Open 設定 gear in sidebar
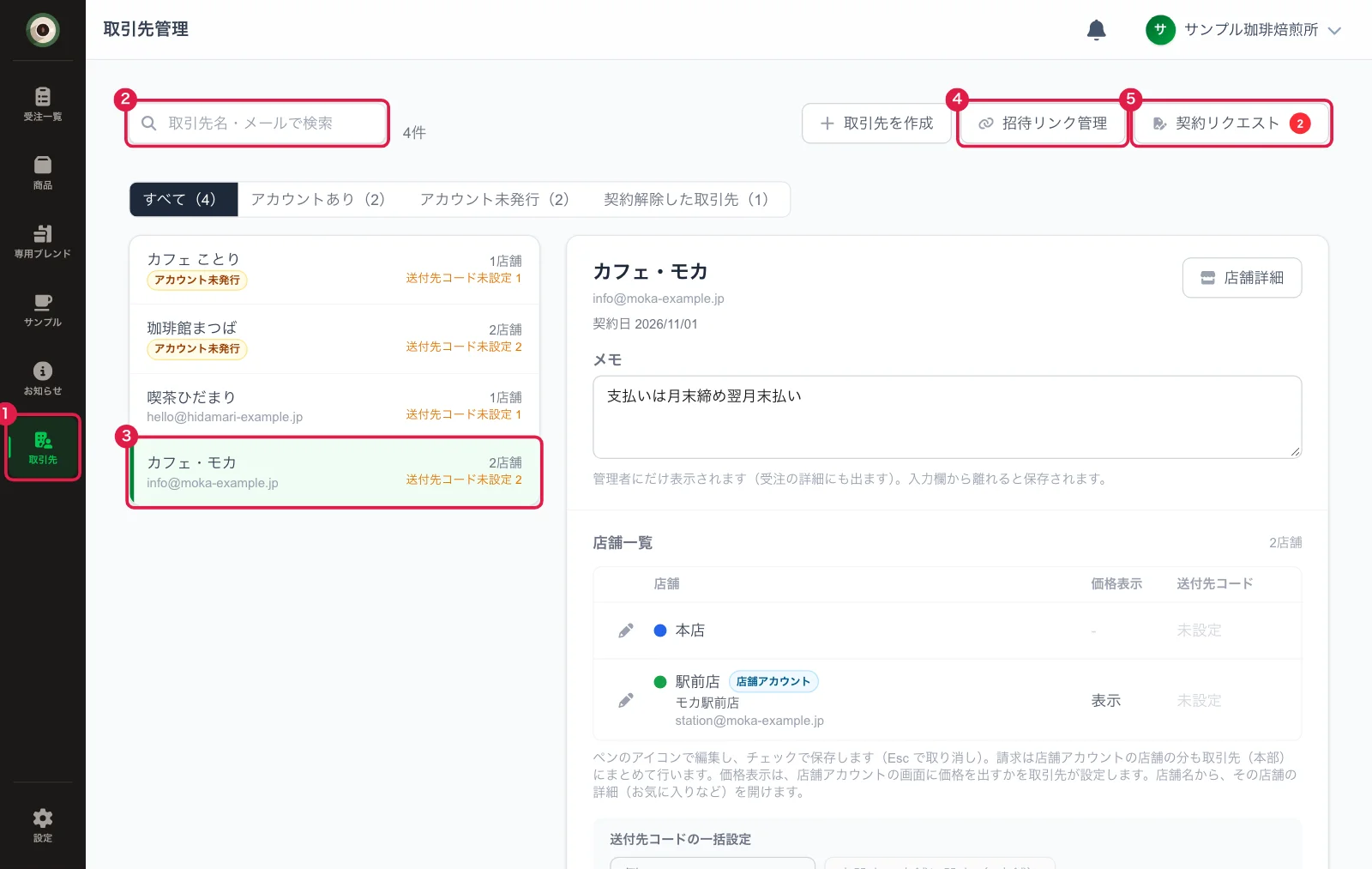Image resolution: width=1372 pixels, height=869 pixels. pyautogui.click(x=42, y=825)
